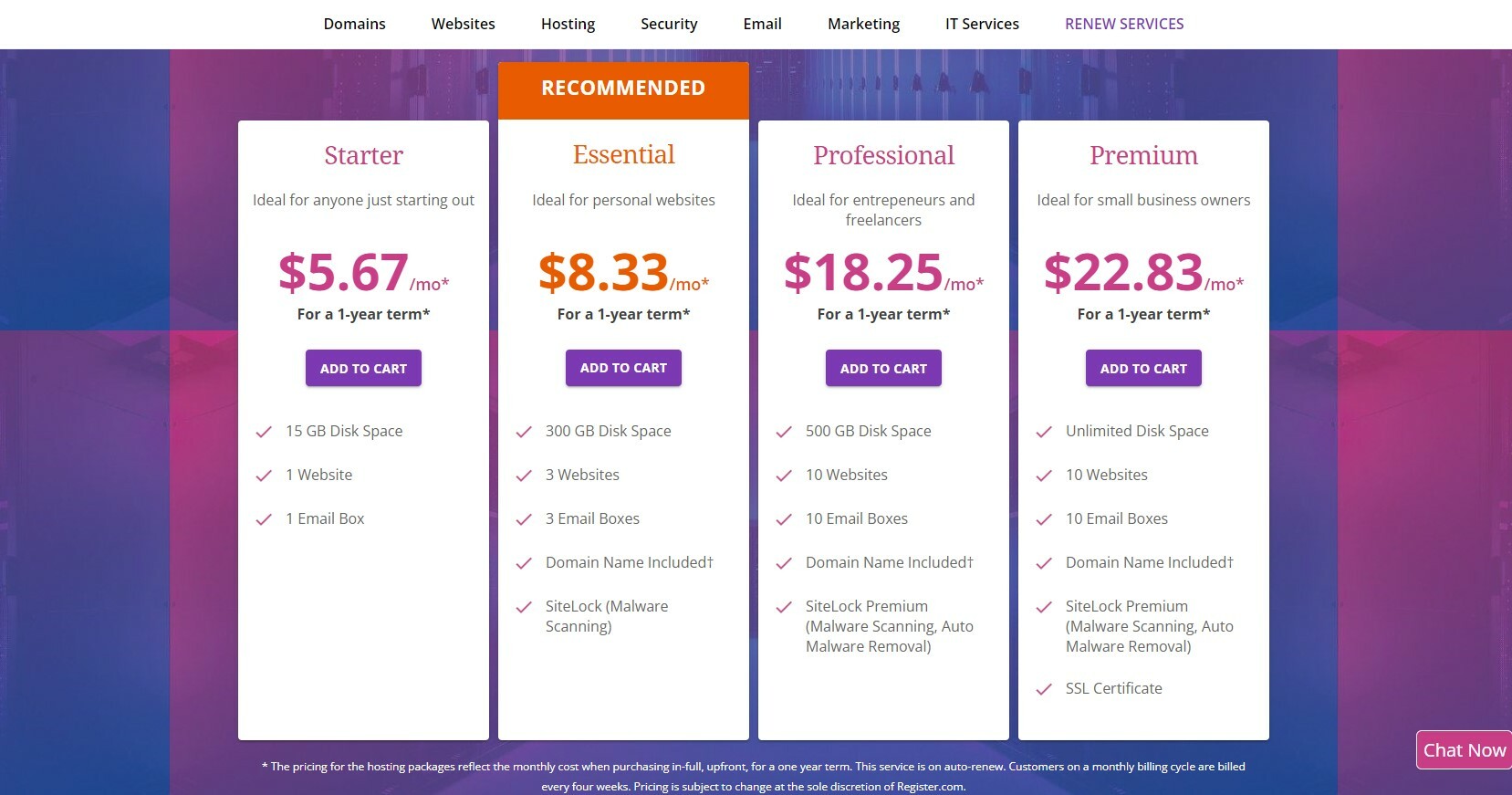Open the Email menu
This screenshot has width=1512, height=795.
pos(762,24)
